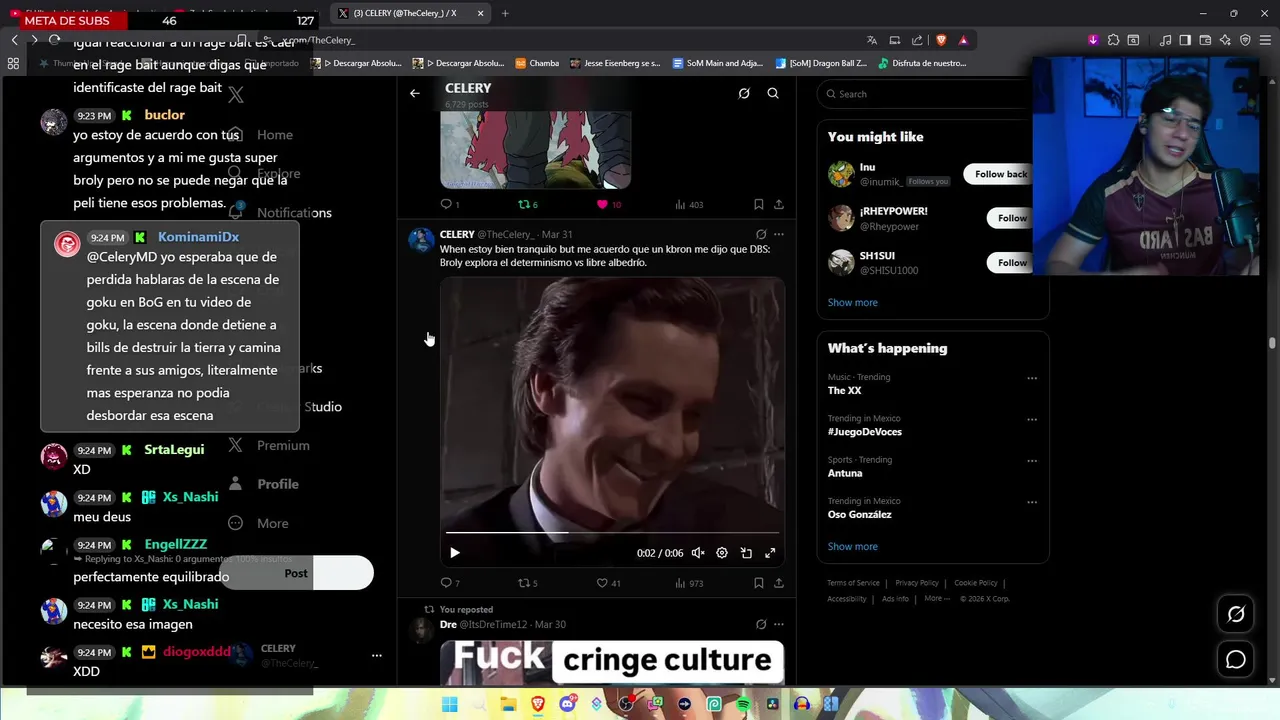Open SoM Main and Adja bookmark
This screenshot has height=720, width=1280.
pos(718,63)
